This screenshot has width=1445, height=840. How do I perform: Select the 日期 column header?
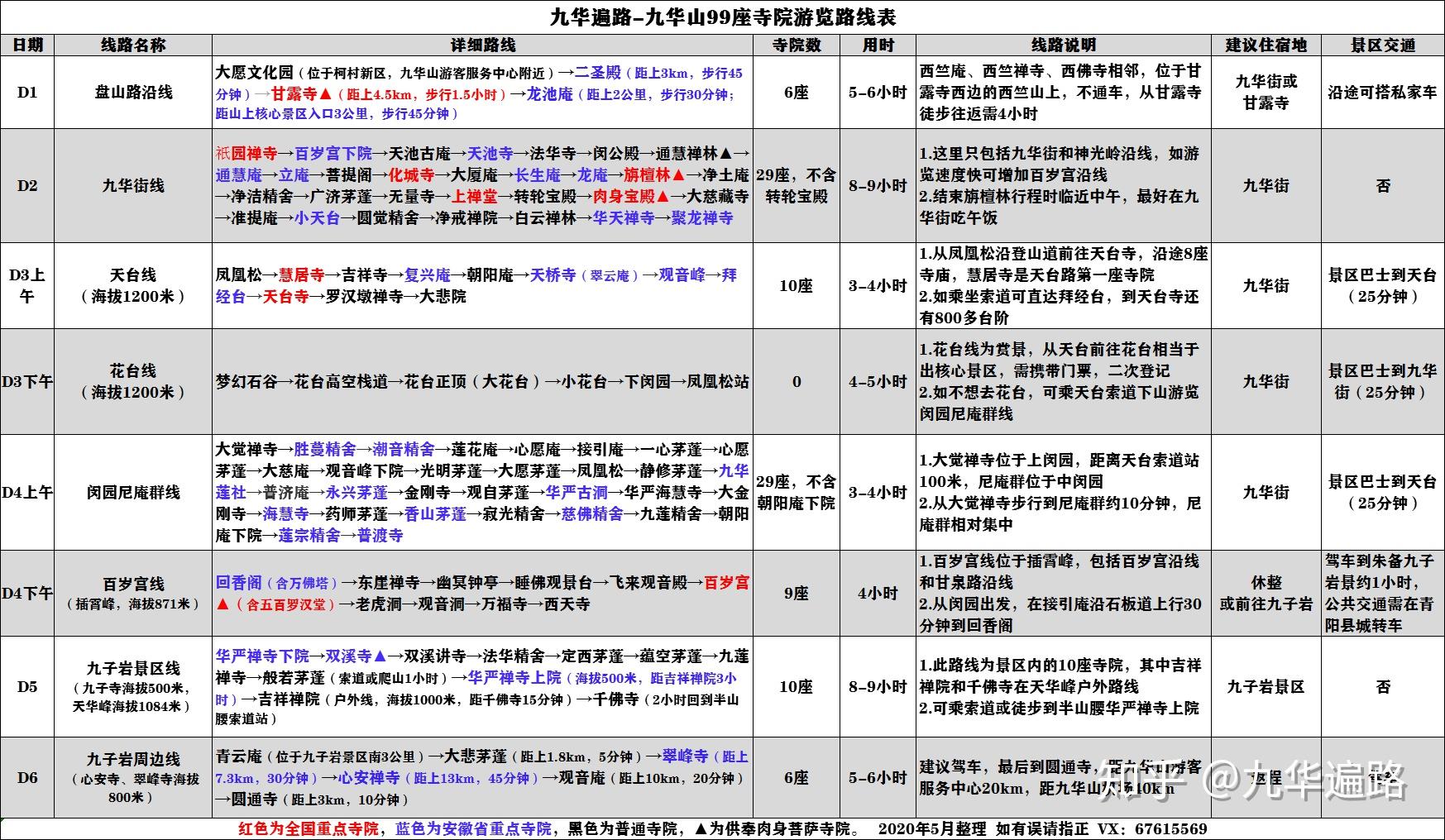27,45
